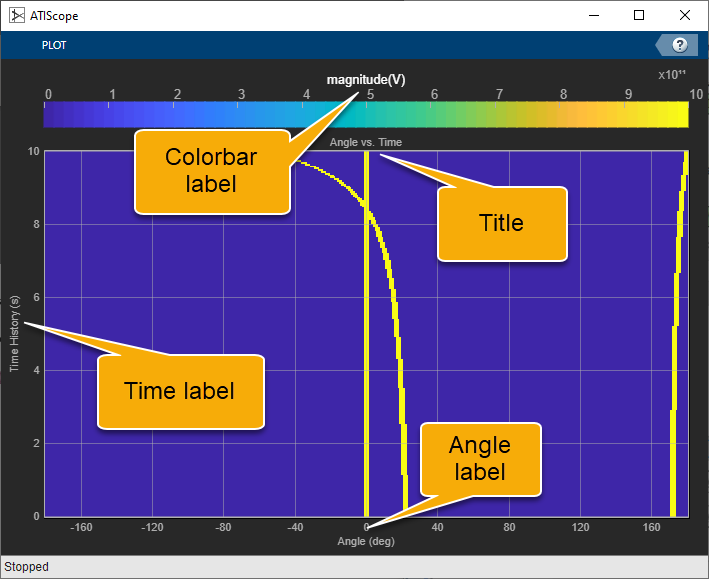The height and width of the screenshot is (579, 709).
Task: Click the -40 angle tick label
Action: click(295, 527)
